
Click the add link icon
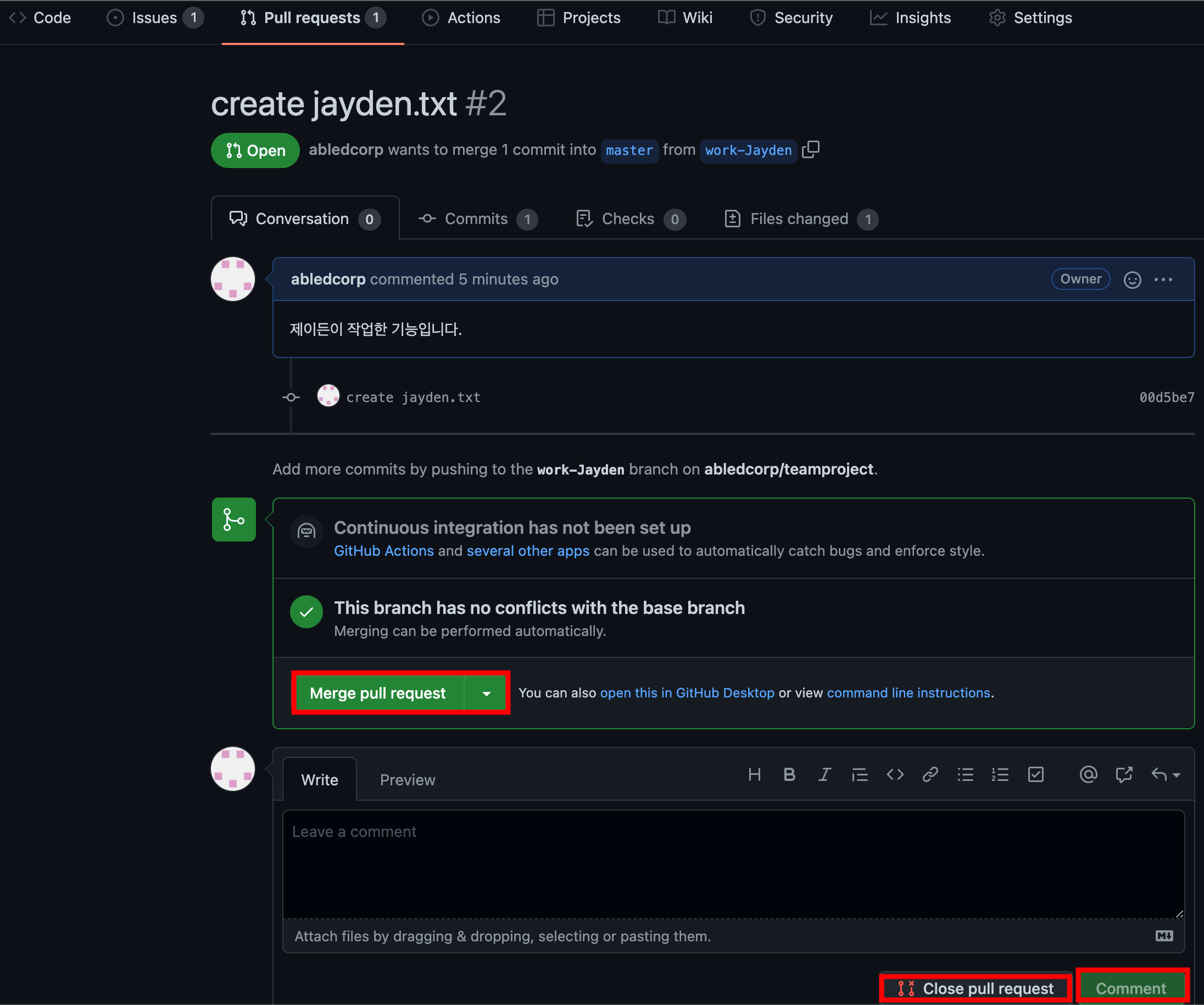pos(930,775)
